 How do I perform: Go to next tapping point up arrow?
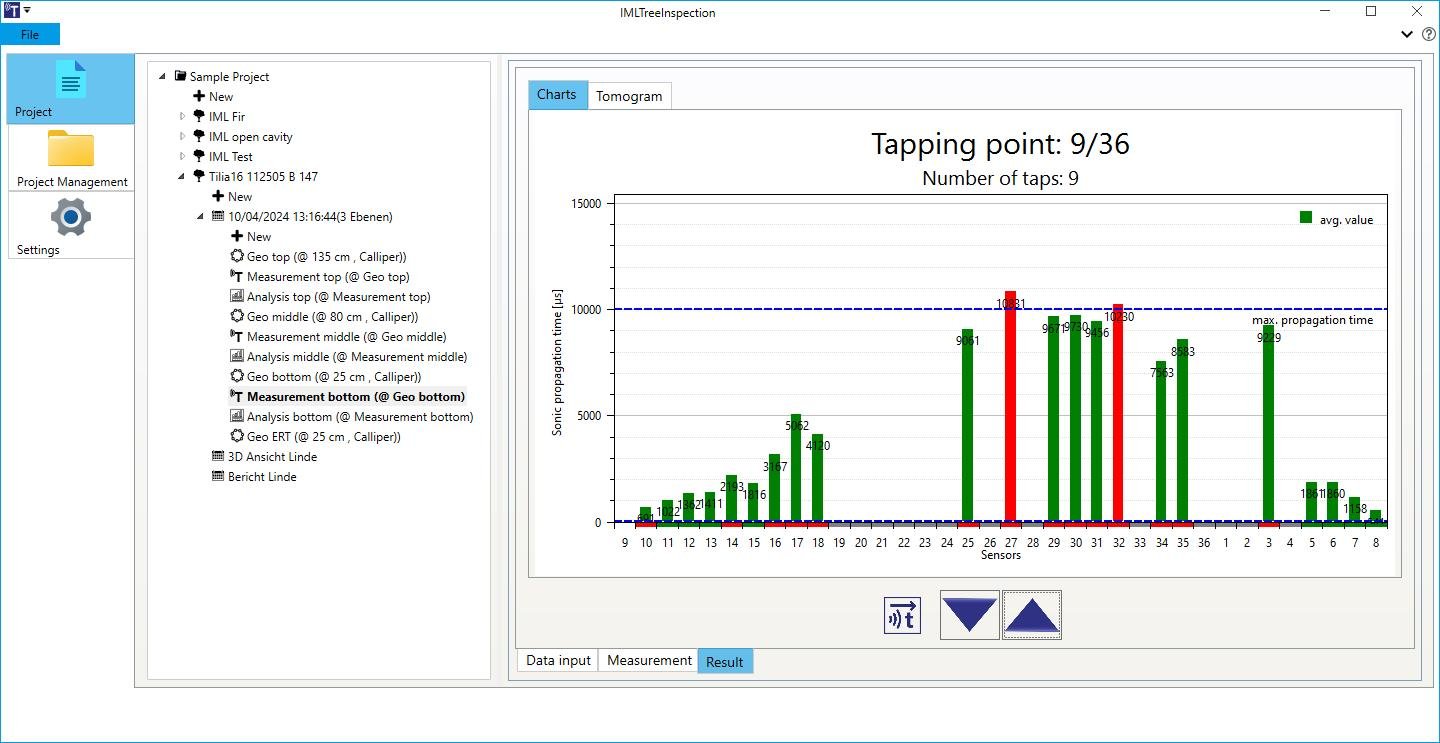(1032, 615)
